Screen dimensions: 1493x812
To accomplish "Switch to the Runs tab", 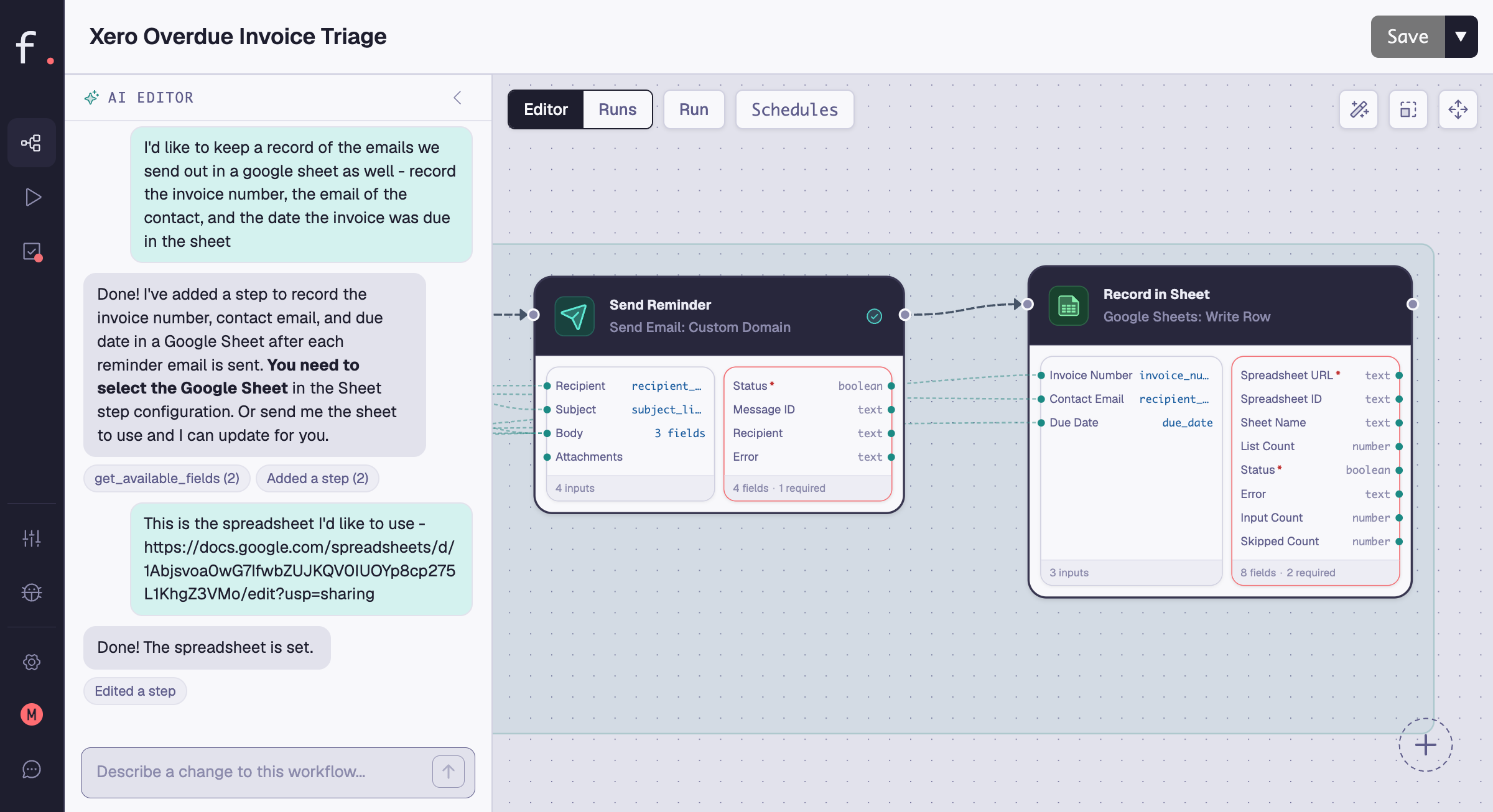I will 617,109.
